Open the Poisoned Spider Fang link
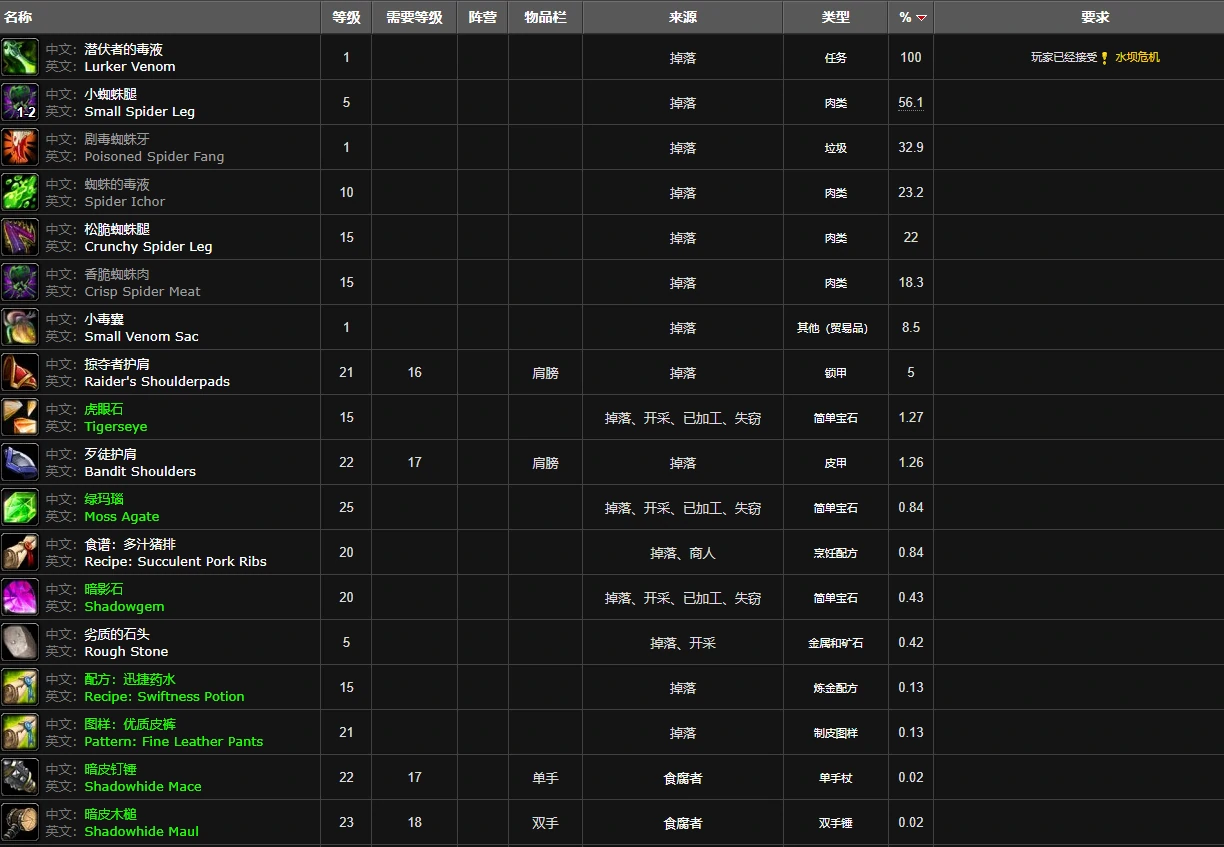Image resolution: width=1224 pixels, height=847 pixels. pyautogui.click(x=154, y=157)
